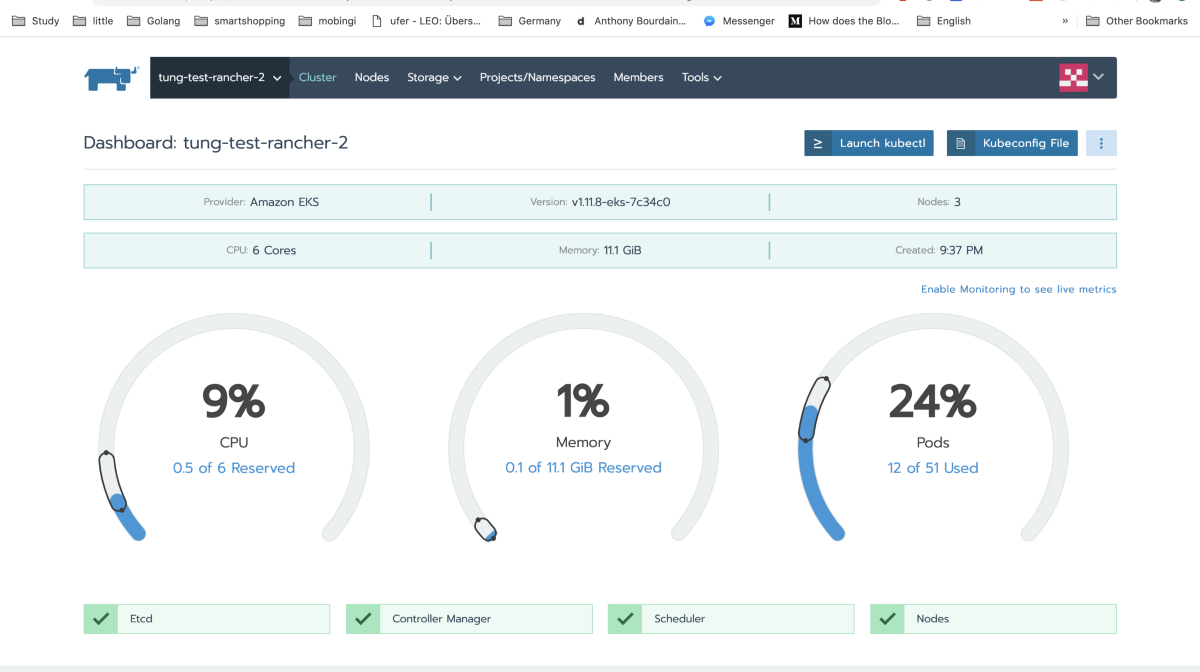Open the Nodes menu item
Viewport: 1200px width, 672px height.
372,77
